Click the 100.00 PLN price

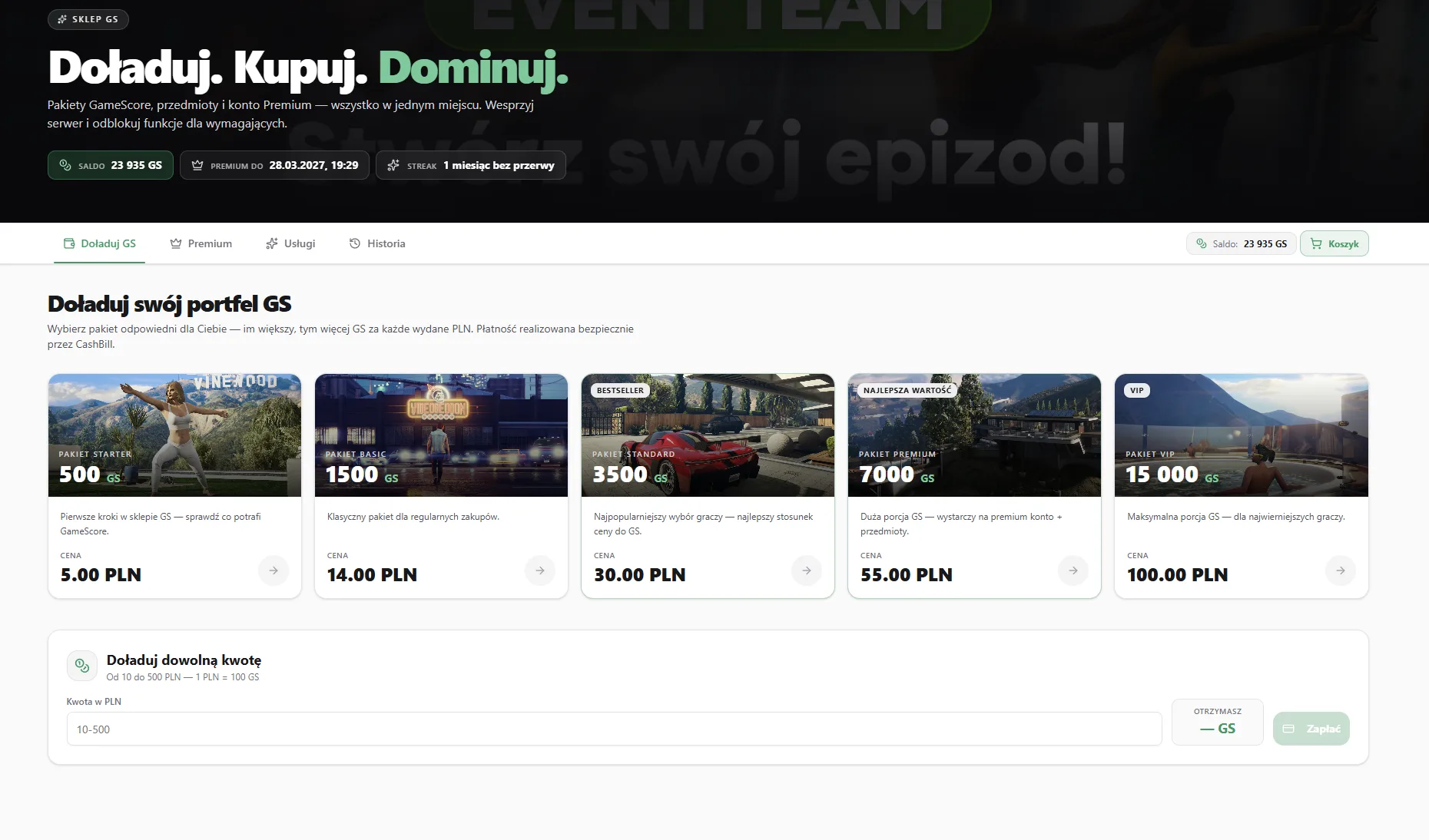[x=1178, y=575]
